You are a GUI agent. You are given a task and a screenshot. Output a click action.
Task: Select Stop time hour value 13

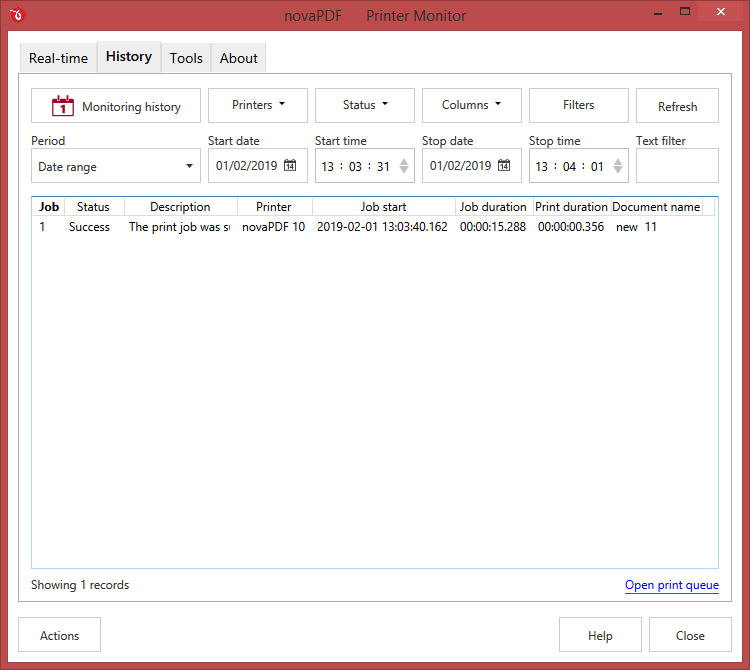click(x=541, y=166)
